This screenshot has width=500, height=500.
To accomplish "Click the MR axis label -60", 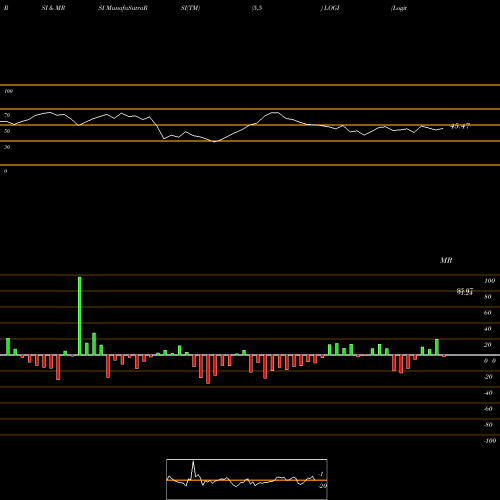I will [x=488, y=409].
